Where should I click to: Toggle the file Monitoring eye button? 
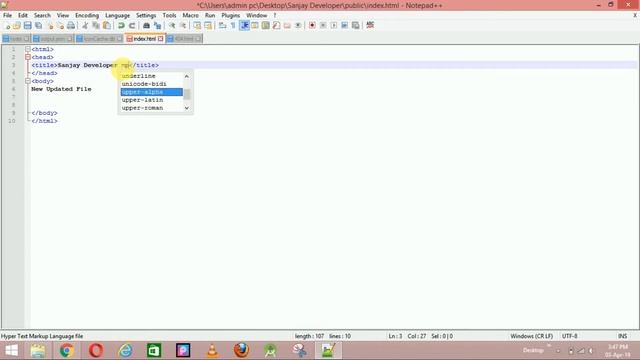pos(298,26)
